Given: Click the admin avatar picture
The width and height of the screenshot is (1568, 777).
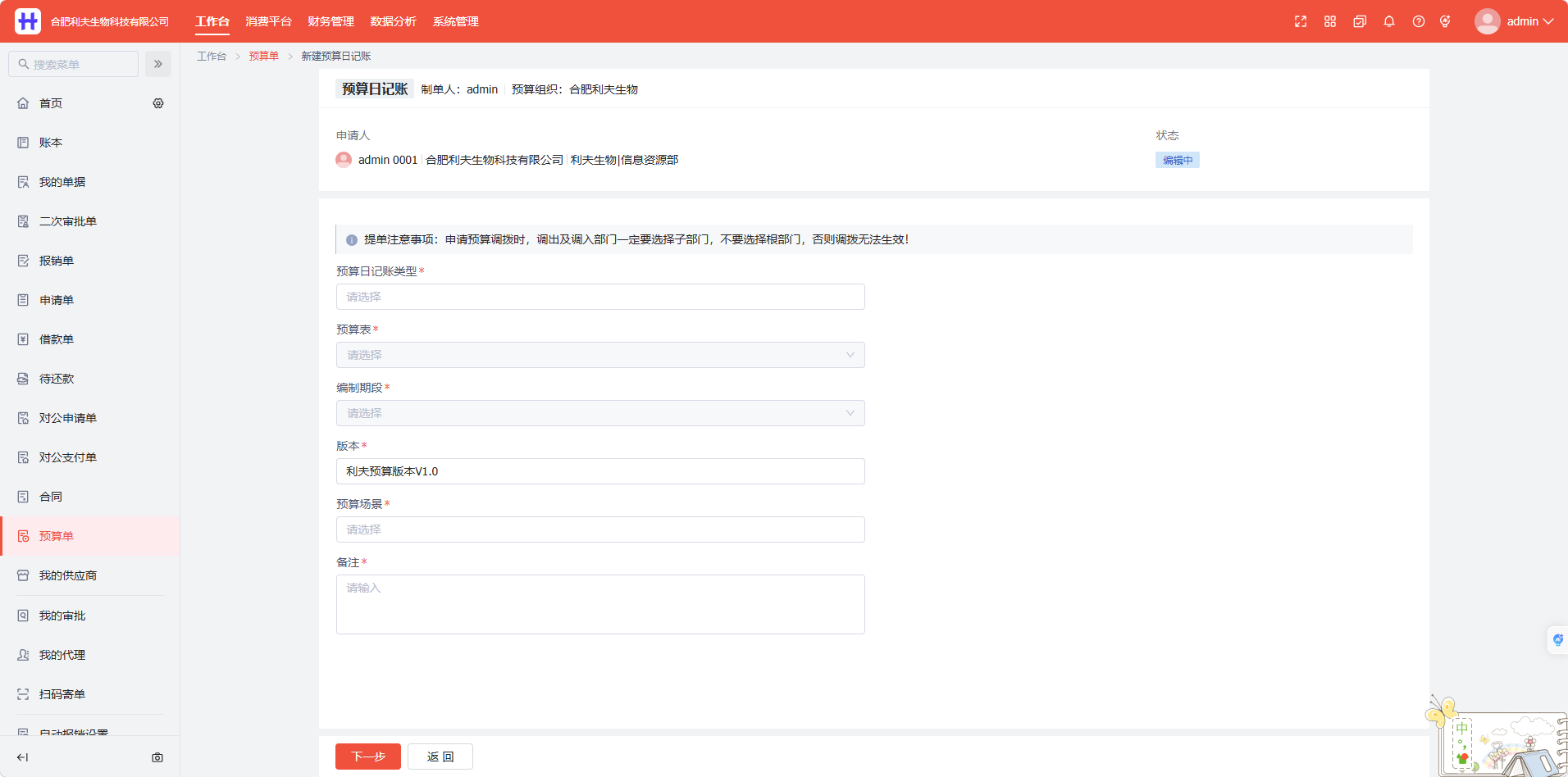Looking at the screenshot, I should [1488, 21].
